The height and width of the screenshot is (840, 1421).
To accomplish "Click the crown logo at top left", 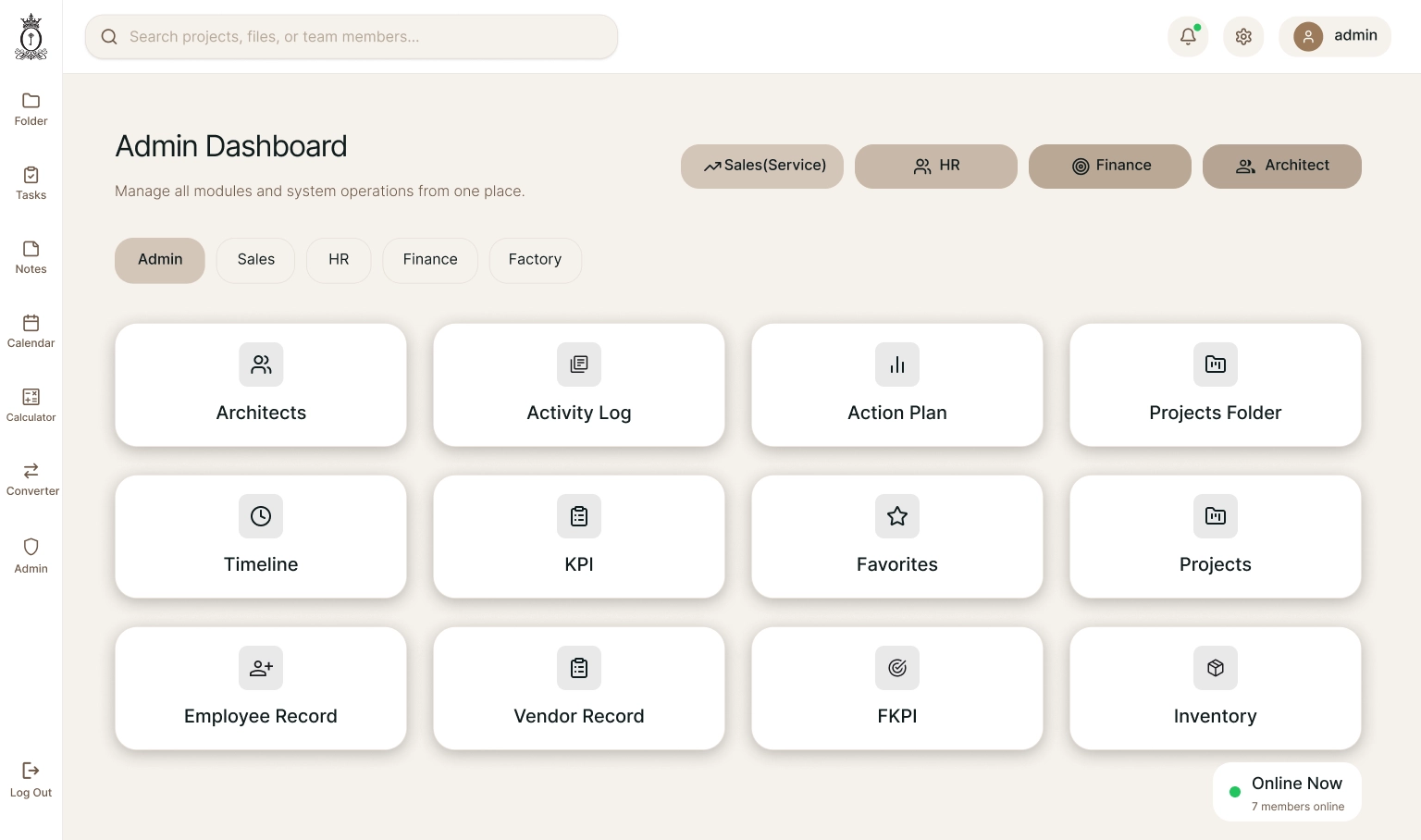I will pos(31,37).
